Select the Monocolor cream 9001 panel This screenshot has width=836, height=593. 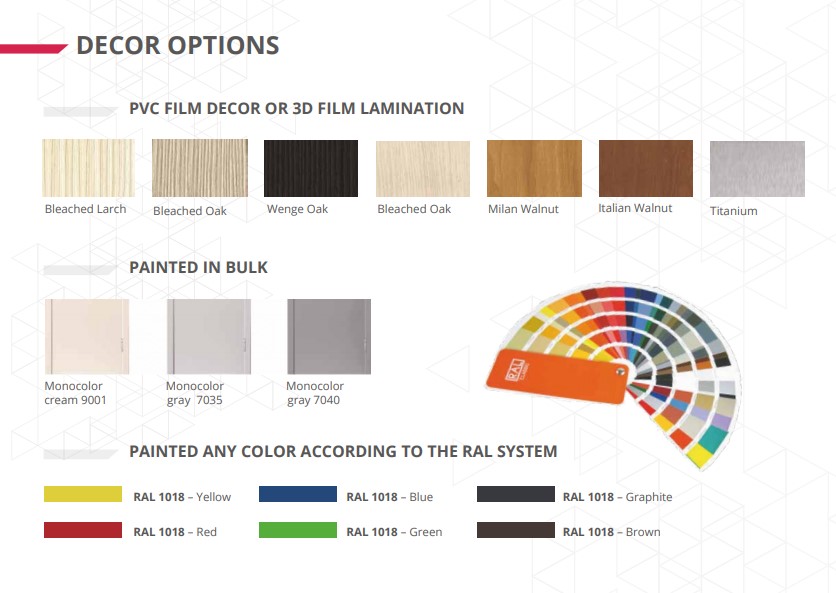(x=87, y=336)
